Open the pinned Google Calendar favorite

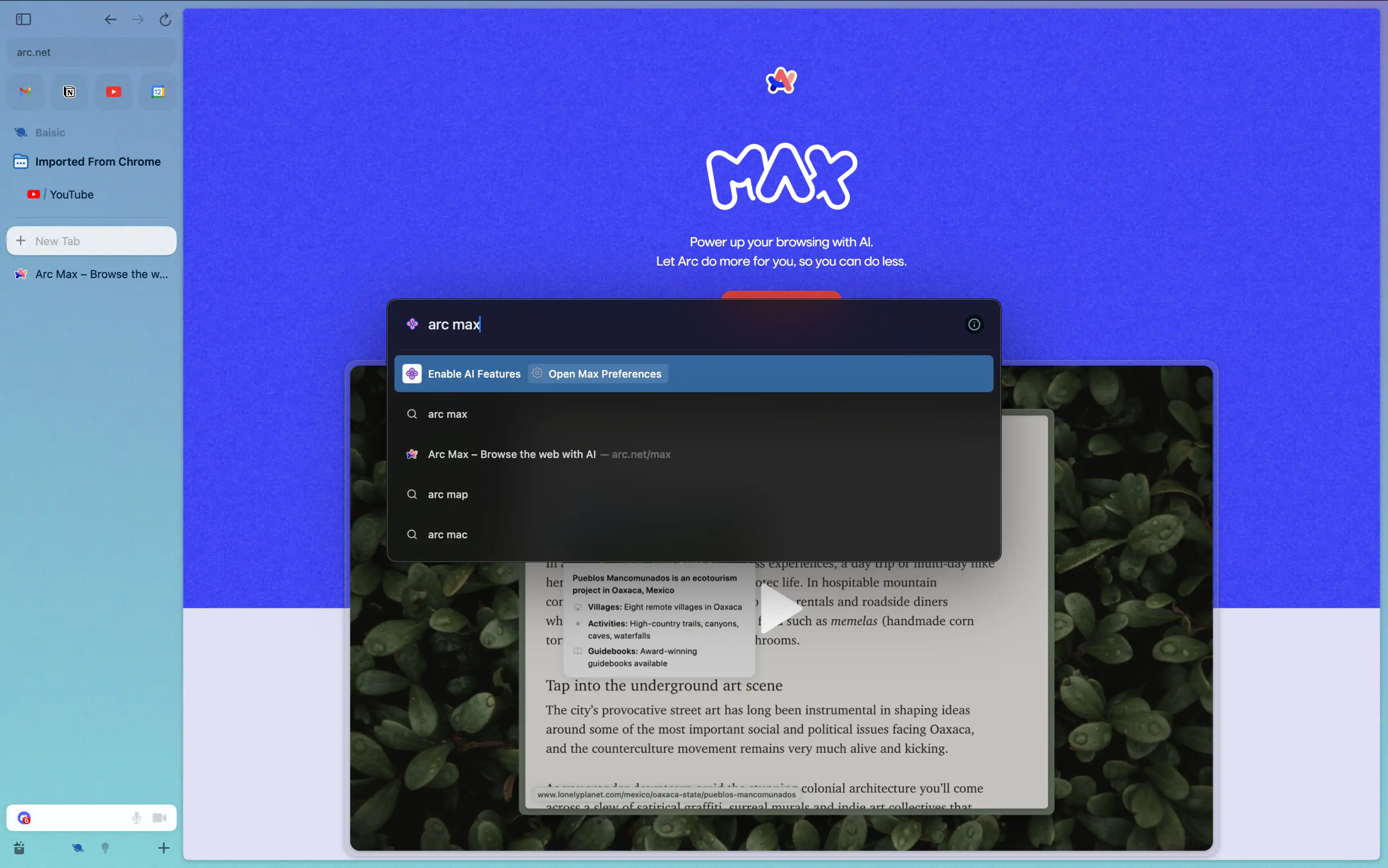(x=158, y=92)
